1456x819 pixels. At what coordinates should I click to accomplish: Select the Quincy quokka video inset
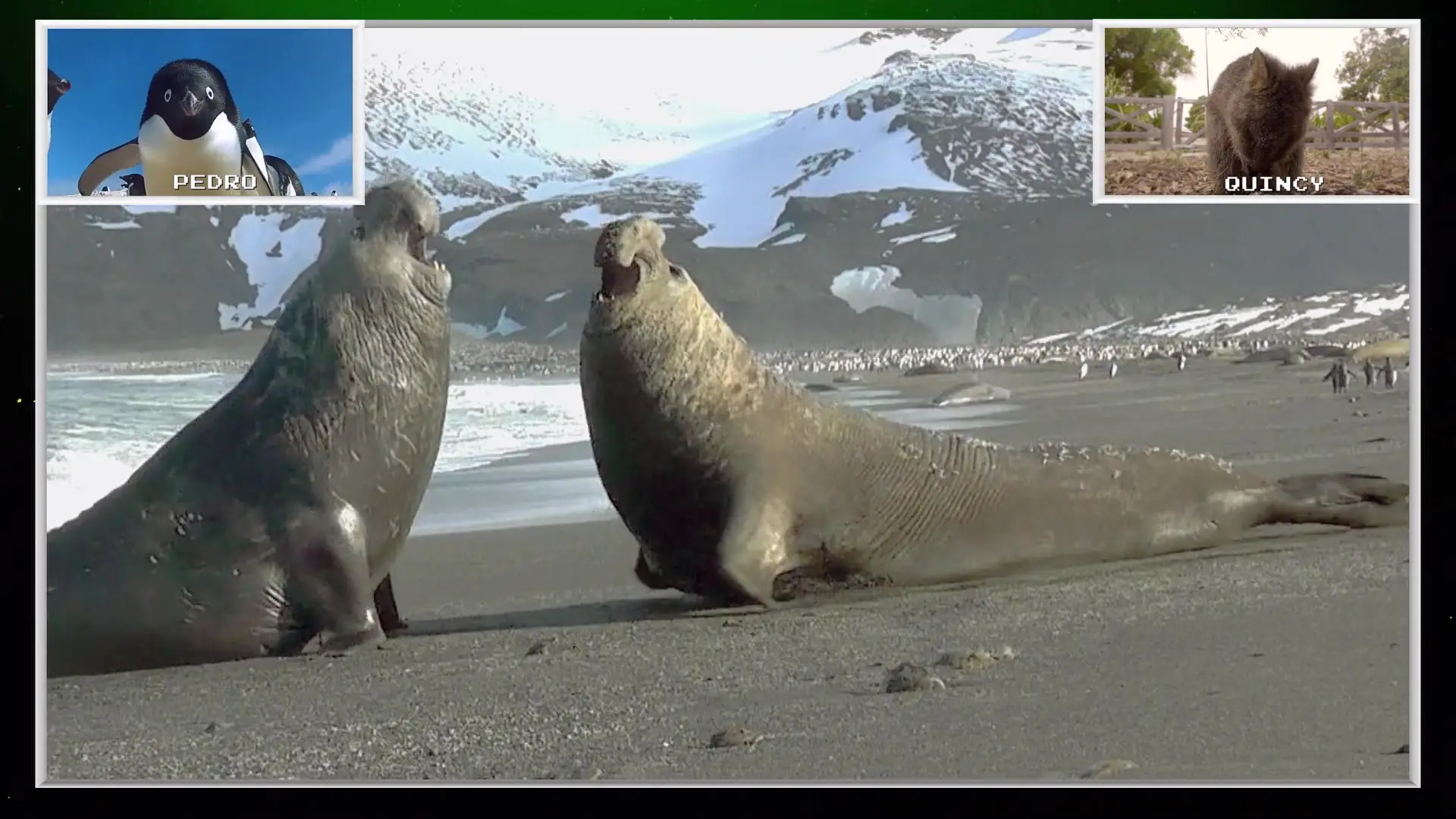point(1257,111)
